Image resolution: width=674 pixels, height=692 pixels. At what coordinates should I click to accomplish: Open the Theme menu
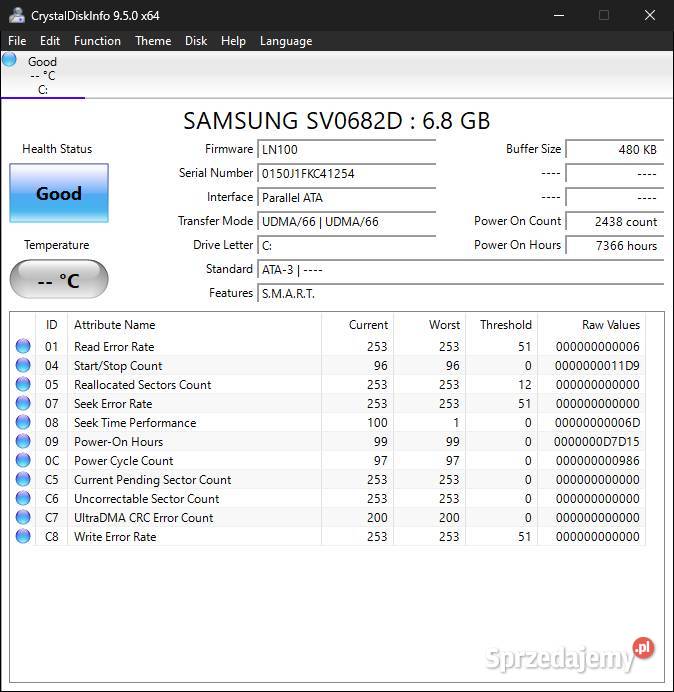coord(153,41)
